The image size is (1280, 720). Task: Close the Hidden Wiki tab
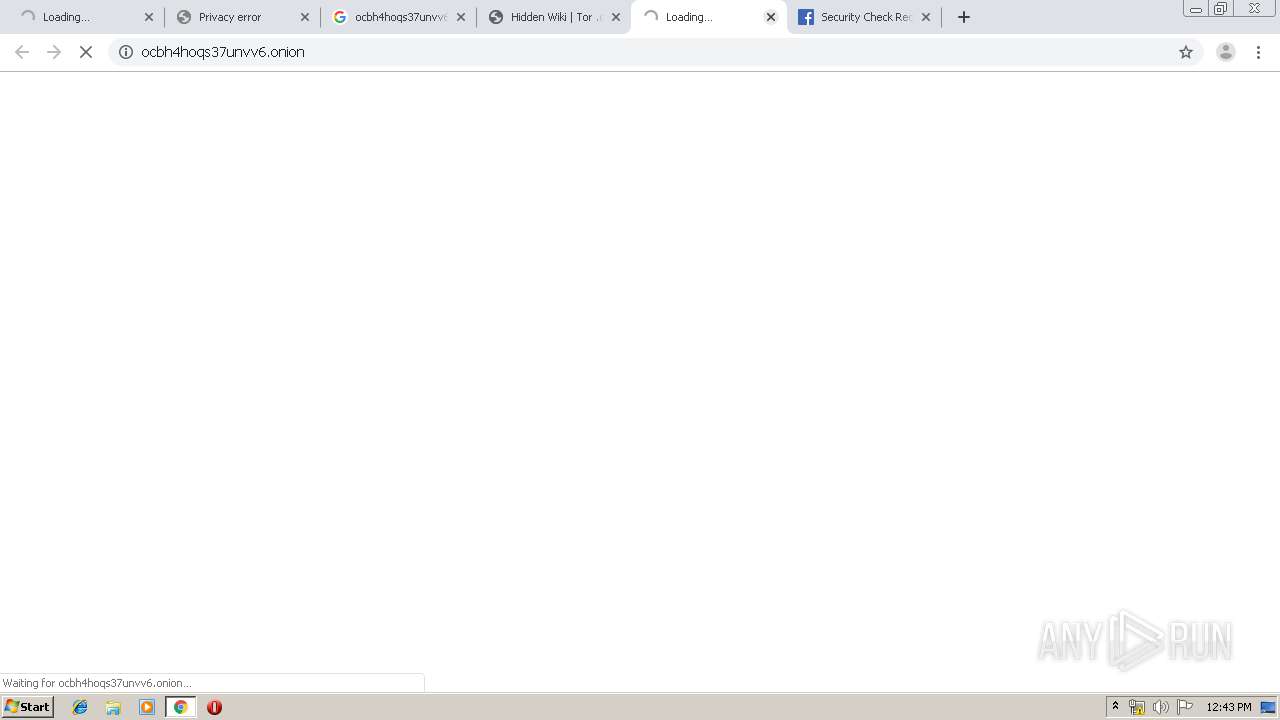click(x=616, y=17)
